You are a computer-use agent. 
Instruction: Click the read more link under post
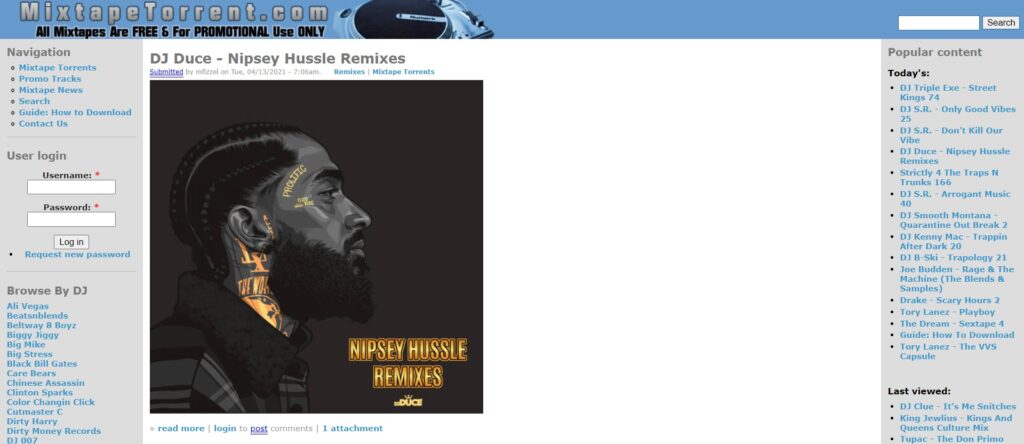click(x=181, y=428)
